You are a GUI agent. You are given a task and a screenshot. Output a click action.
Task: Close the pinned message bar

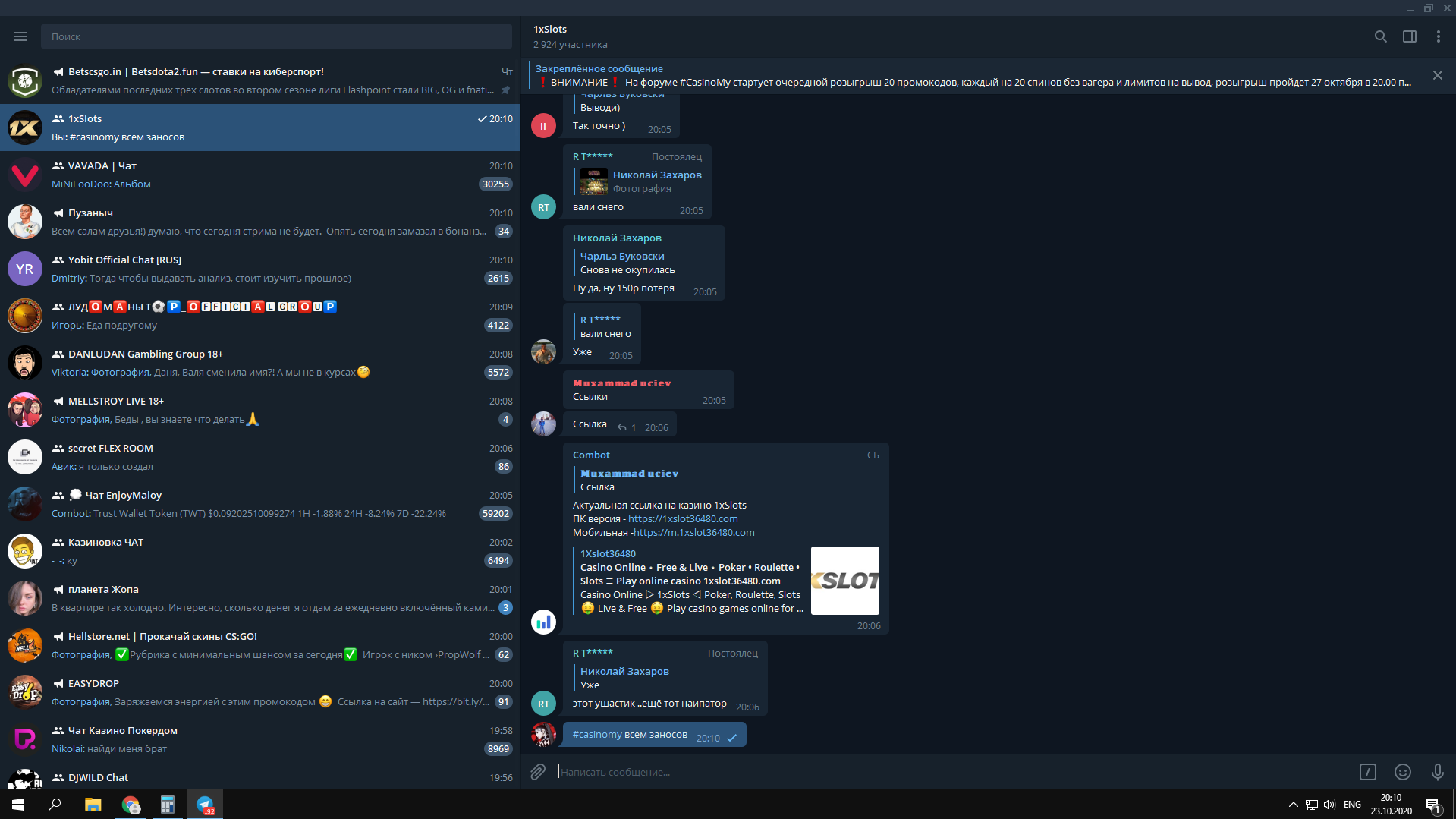(1437, 75)
